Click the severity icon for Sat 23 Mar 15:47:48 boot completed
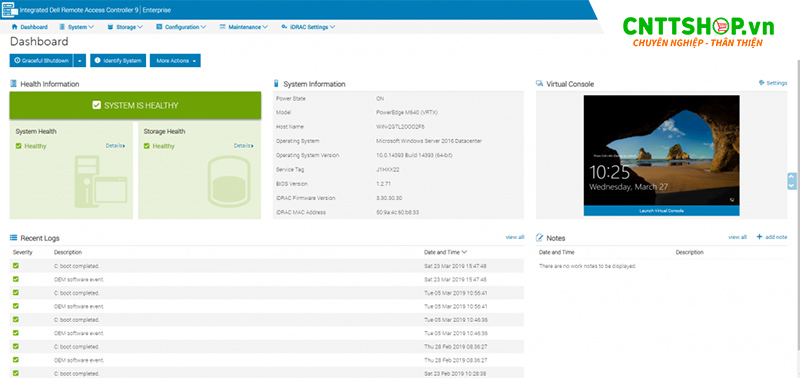 (16, 266)
